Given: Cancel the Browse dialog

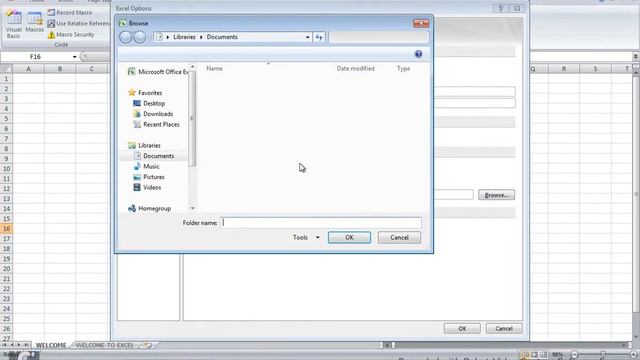Looking at the screenshot, I should click(x=399, y=237).
